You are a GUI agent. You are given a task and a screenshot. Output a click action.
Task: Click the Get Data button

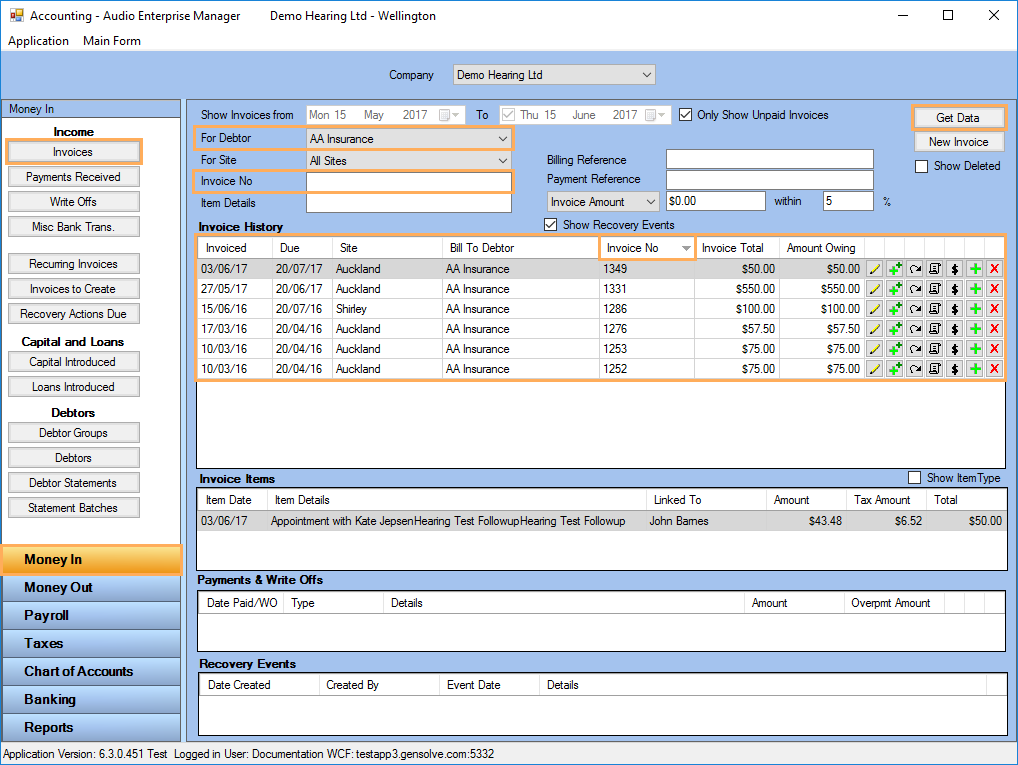[x=958, y=118]
